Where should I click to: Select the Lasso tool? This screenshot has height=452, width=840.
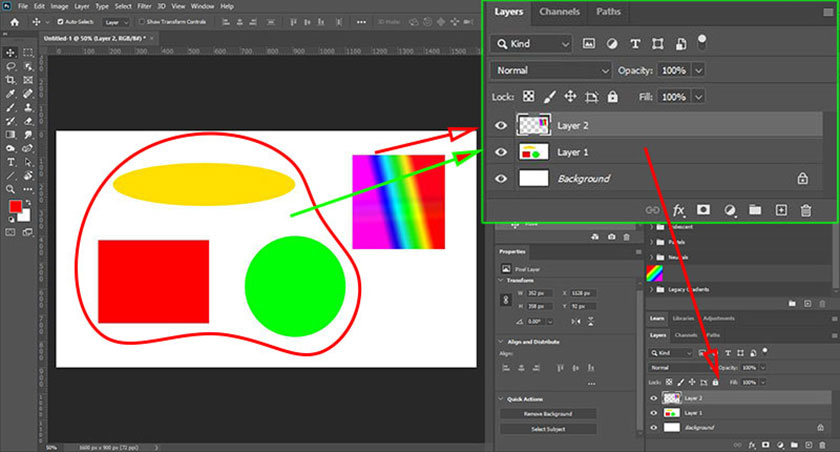pos(10,66)
